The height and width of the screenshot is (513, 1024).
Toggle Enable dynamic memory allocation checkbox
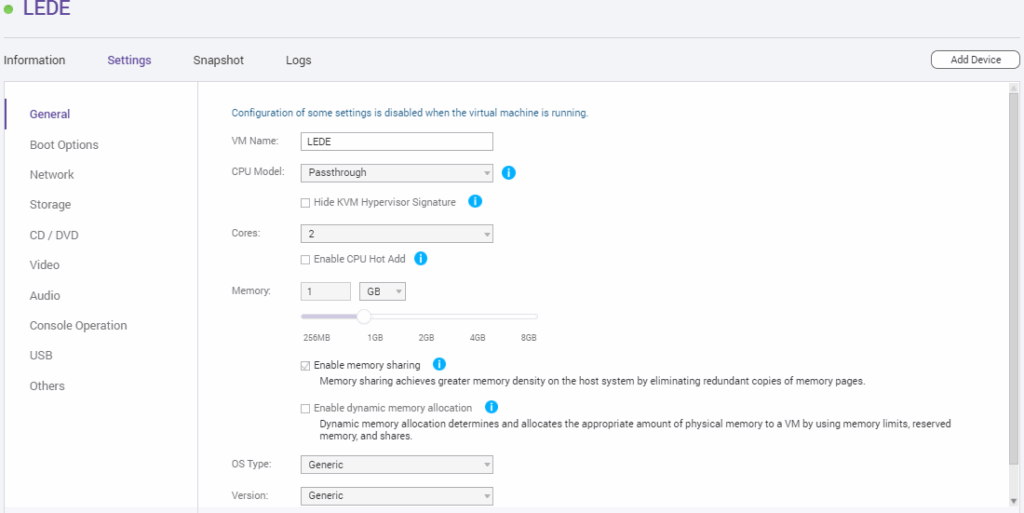point(305,409)
